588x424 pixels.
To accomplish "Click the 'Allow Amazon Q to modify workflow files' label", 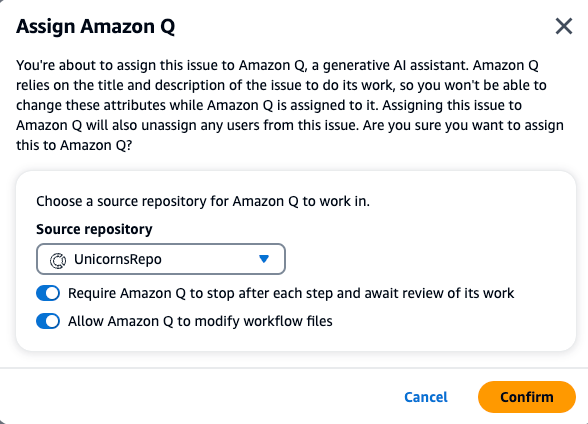I will tap(200, 321).
